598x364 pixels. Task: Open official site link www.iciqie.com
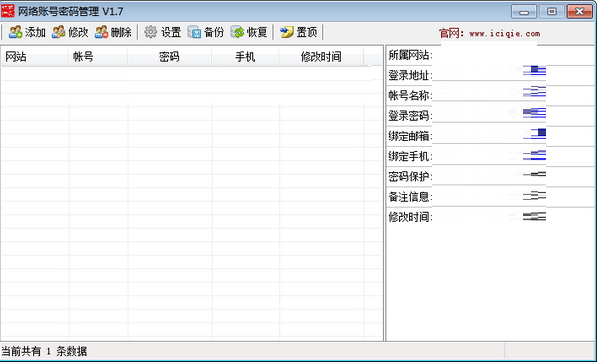pos(505,34)
